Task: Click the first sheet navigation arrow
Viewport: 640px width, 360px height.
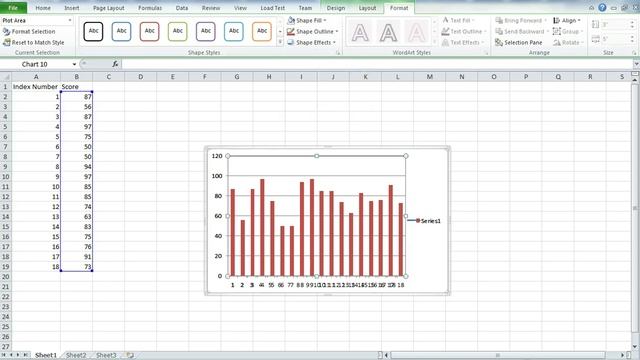Action: 4,355
